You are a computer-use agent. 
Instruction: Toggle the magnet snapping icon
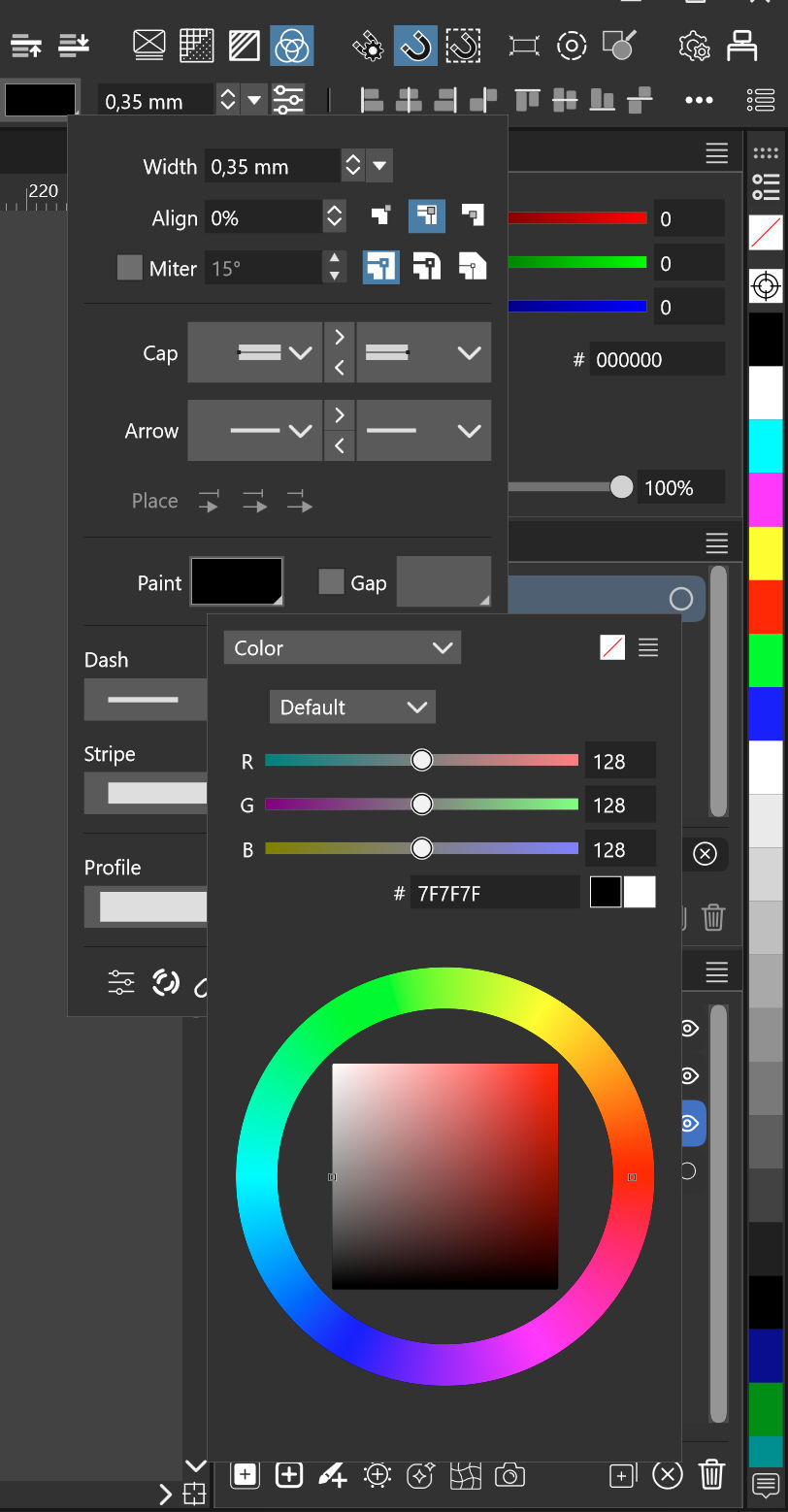(415, 46)
